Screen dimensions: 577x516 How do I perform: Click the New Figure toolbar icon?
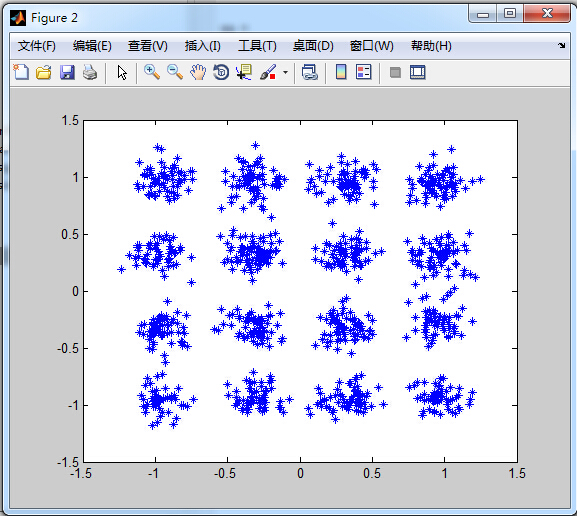click(21, 72)
